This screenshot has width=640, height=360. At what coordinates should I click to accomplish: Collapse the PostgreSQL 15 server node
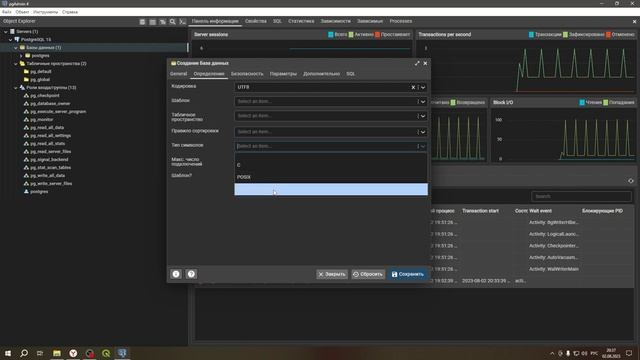[x=11, y=40]
